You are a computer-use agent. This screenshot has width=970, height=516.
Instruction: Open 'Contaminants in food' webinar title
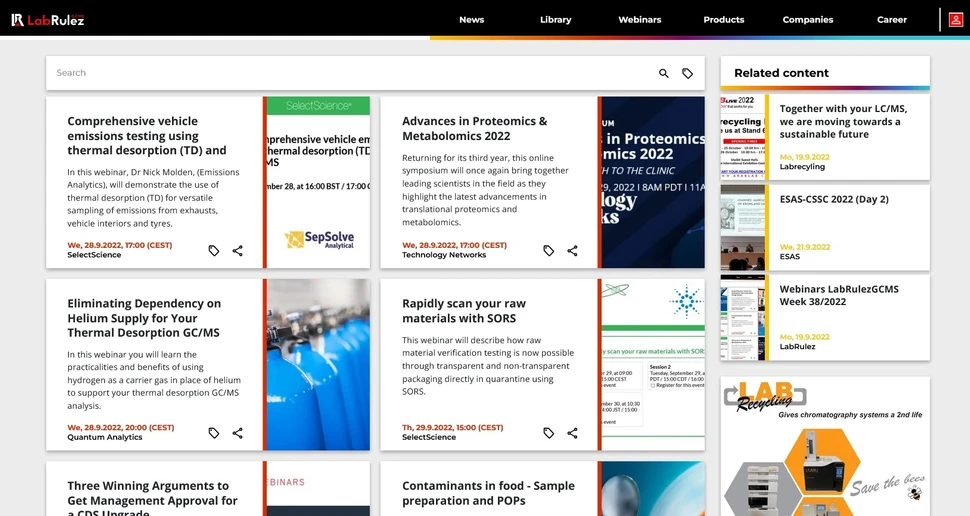pos(488,493)
